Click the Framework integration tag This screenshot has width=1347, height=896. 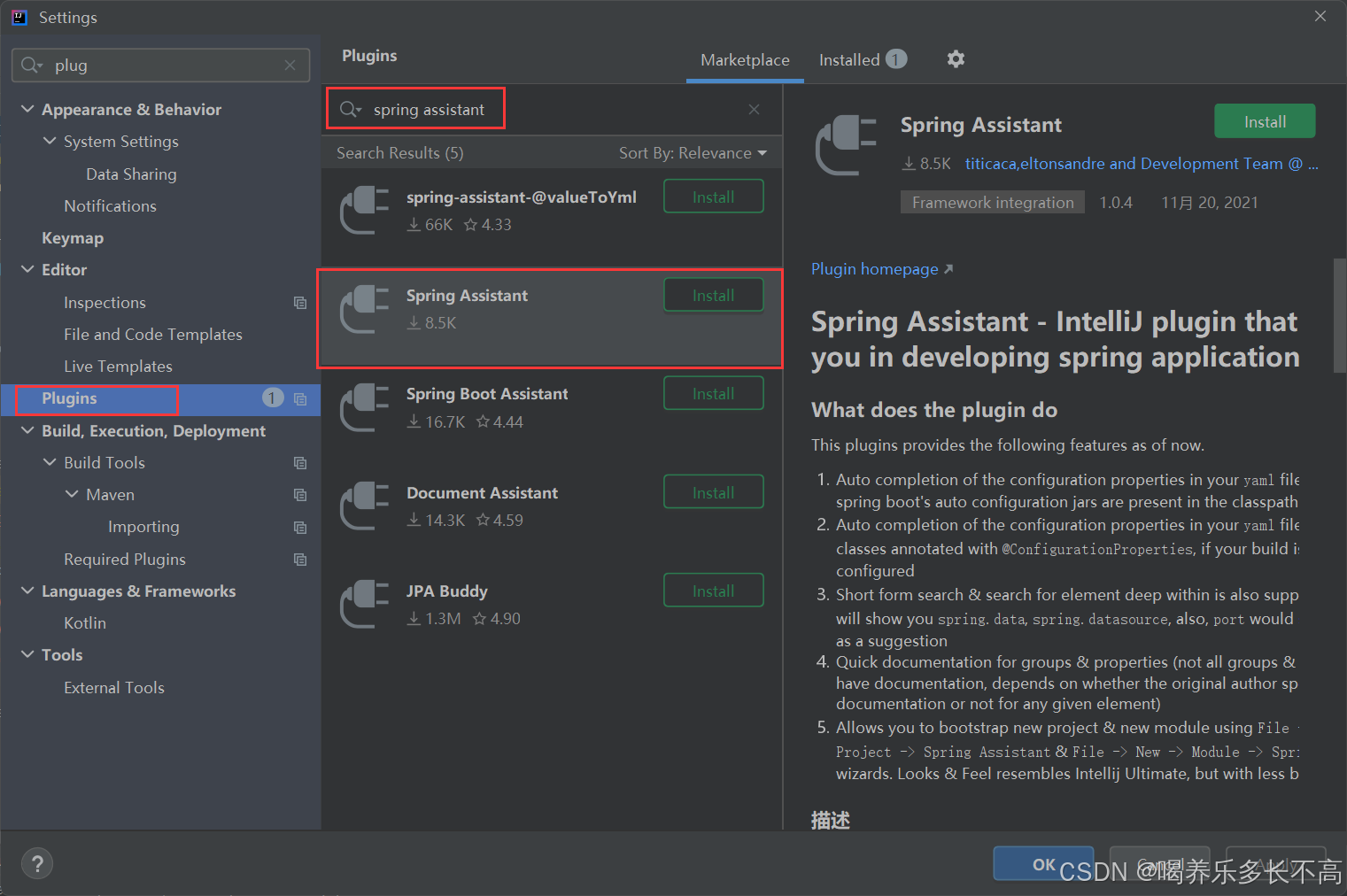(x=993, y=203)
